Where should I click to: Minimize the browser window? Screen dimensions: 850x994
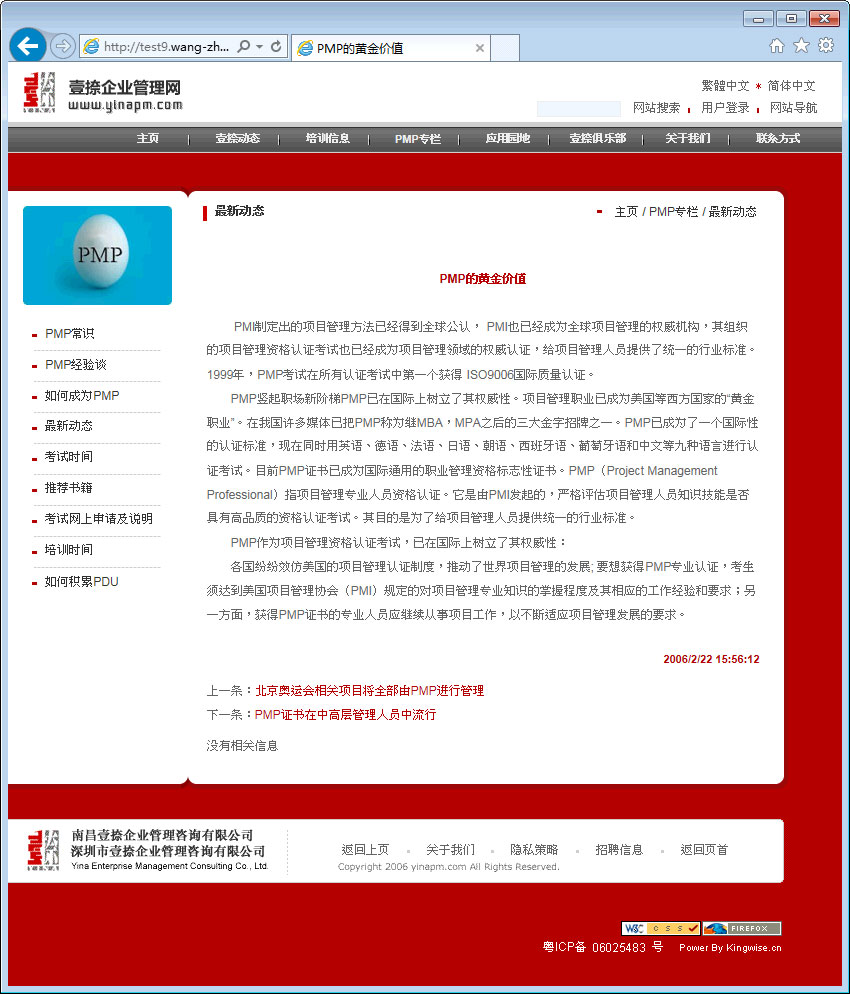[758, 18]
